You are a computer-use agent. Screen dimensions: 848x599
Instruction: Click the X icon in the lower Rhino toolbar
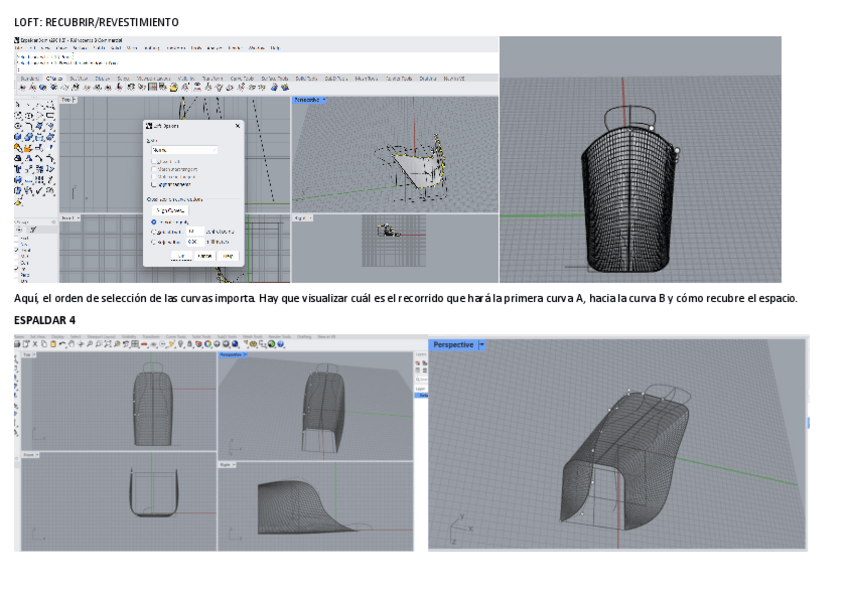pos(37,343)
